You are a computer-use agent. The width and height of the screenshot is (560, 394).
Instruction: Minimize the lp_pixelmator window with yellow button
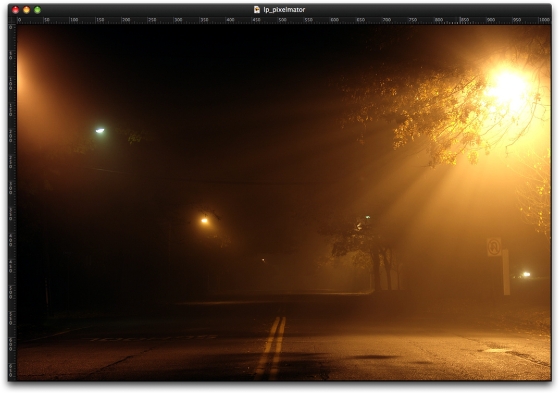point(26,10)
